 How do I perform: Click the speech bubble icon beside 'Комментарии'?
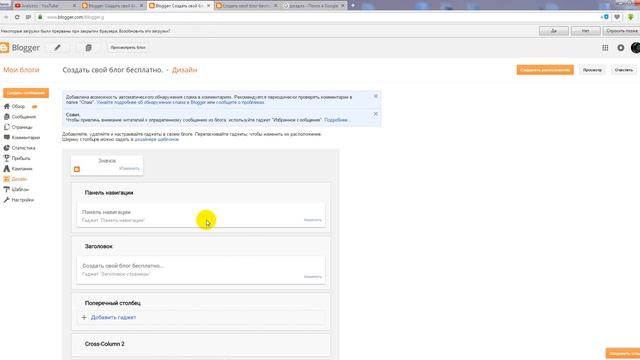coord(7,138)
